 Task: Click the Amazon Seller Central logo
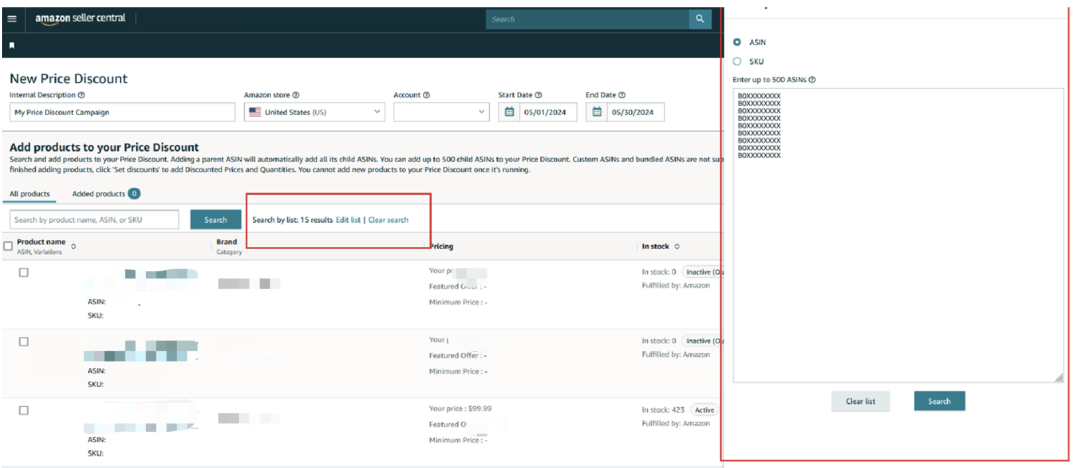pyautogui.click(x=81, y=19)
